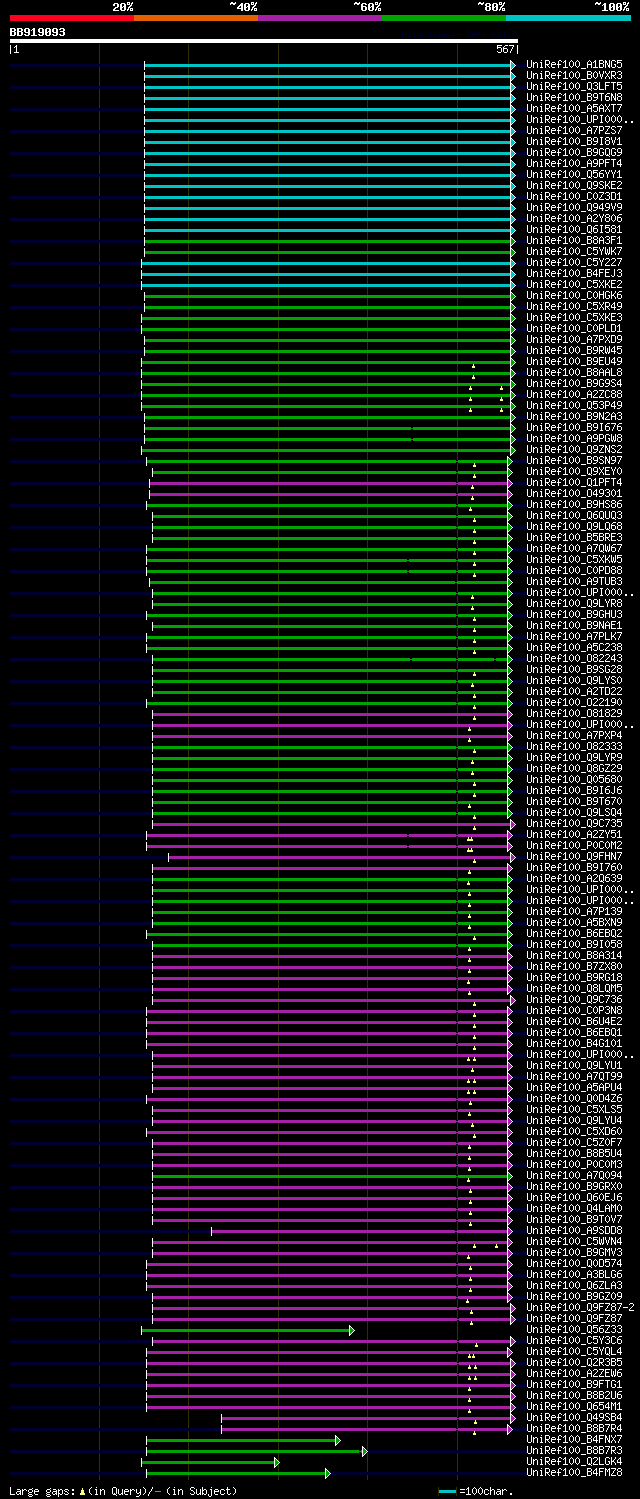Viewport: 640px width, 1499px height.
Task: Select hit label UniRef100_A2ZEW6
Action: click(x=574, y=1373)
